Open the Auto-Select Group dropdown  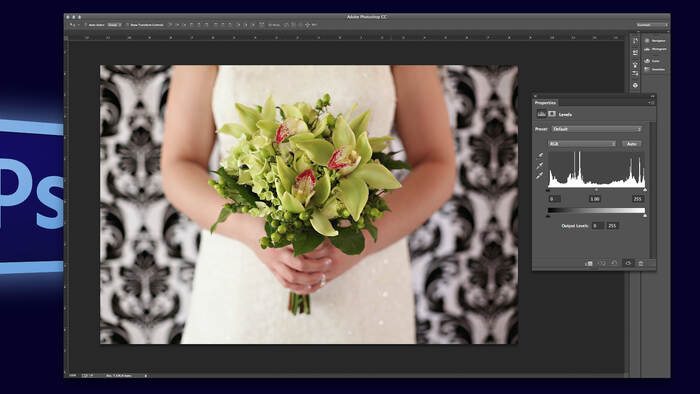114,25
